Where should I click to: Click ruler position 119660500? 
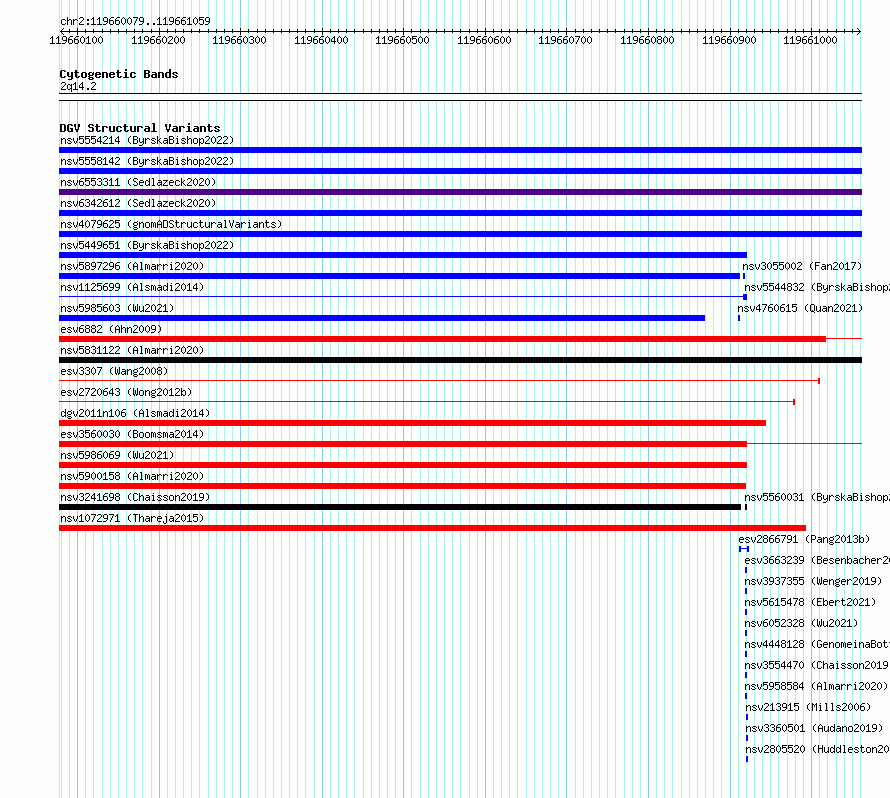pyautogui.click(x=402, y=40)
